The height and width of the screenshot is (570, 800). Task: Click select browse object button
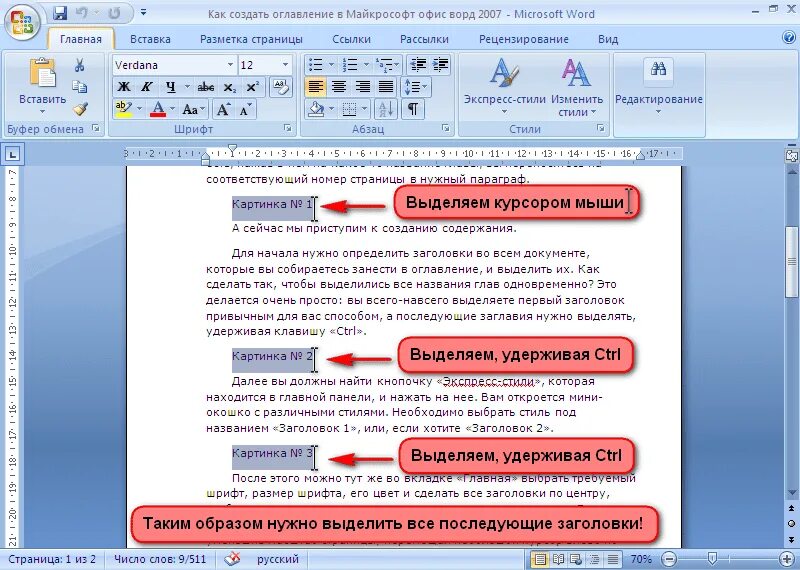coord(791,523)
